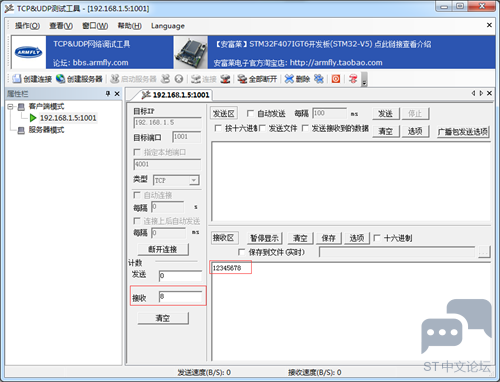Open the 帮助(H) menu

129,26
